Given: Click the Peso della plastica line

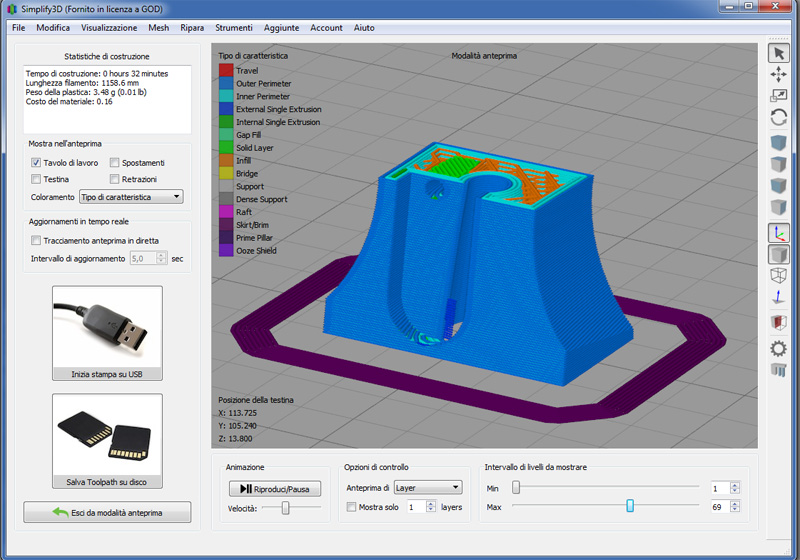Looking at the screenshot, I should click(x=86, y=92).
